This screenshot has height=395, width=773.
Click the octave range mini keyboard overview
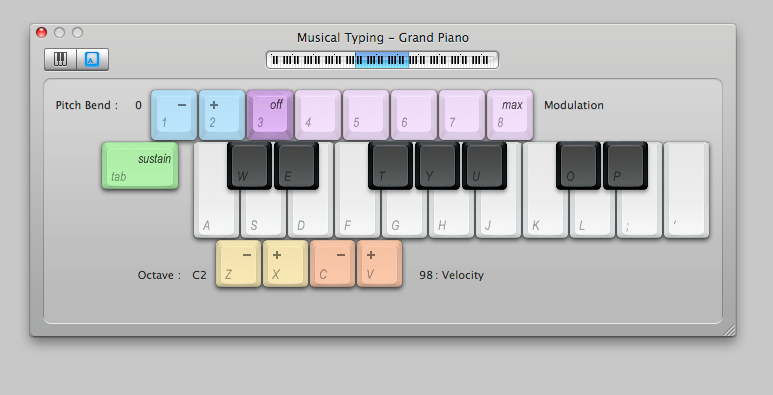tap(382, 60)
